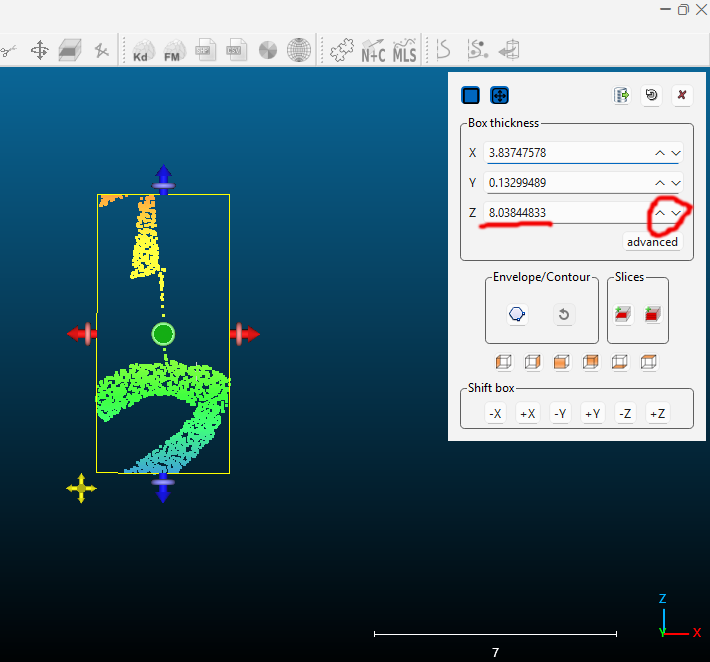Close the cross section tool with the red X

click(x=682, y=95)
